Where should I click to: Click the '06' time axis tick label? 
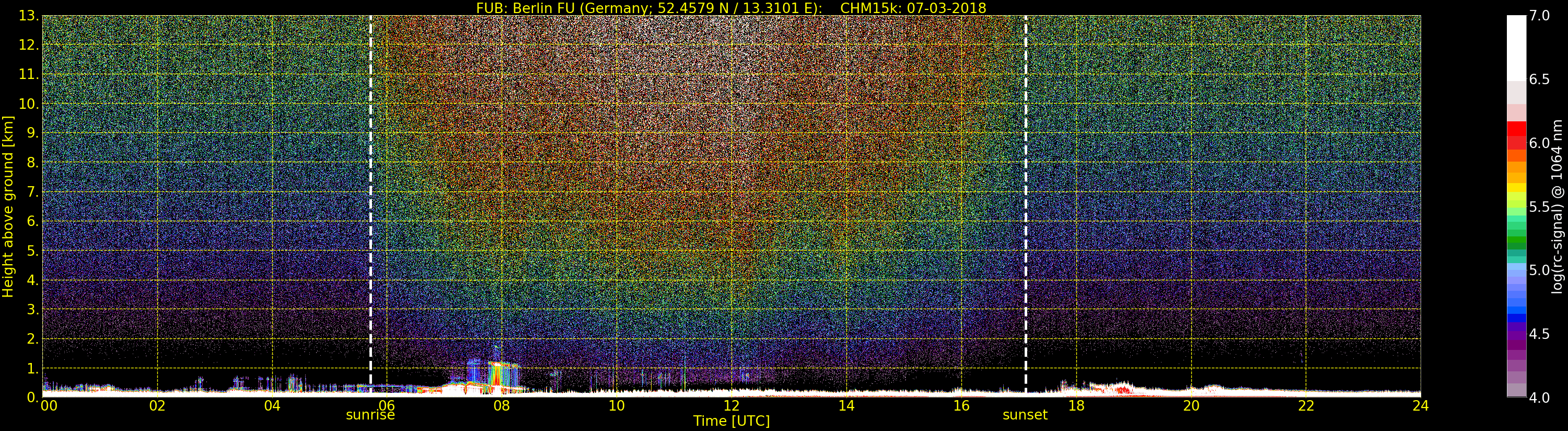pyautogui.click(x=387, y=405)
